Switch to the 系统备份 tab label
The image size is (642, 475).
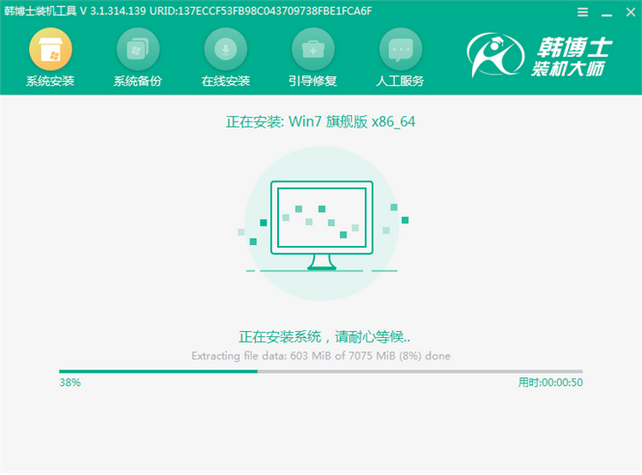pyautogui.click(x=137, y=81)
